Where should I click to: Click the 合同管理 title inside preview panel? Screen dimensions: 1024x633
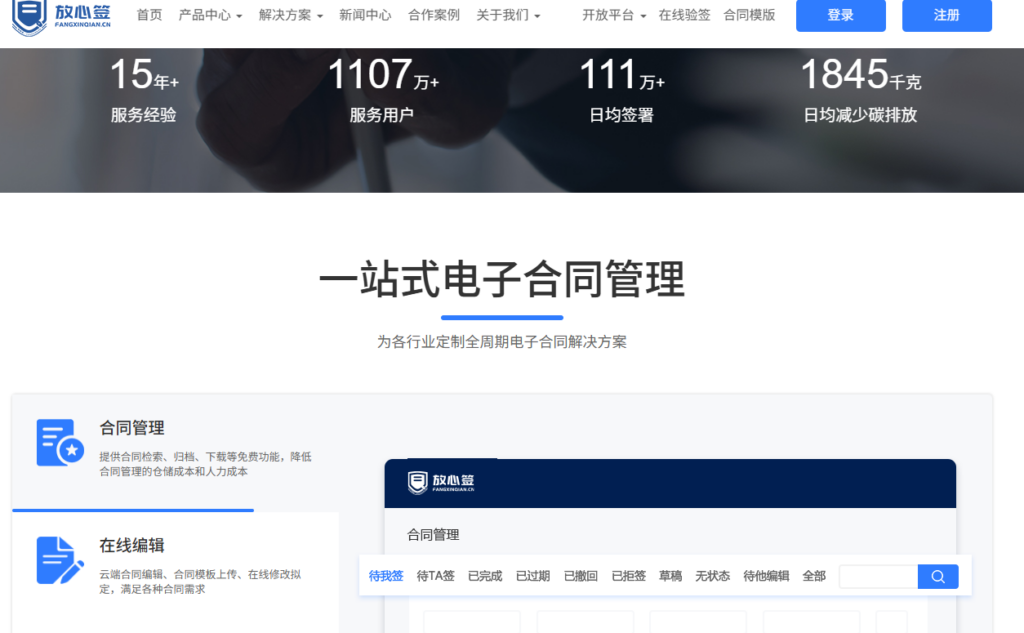(x=433, y=535)
